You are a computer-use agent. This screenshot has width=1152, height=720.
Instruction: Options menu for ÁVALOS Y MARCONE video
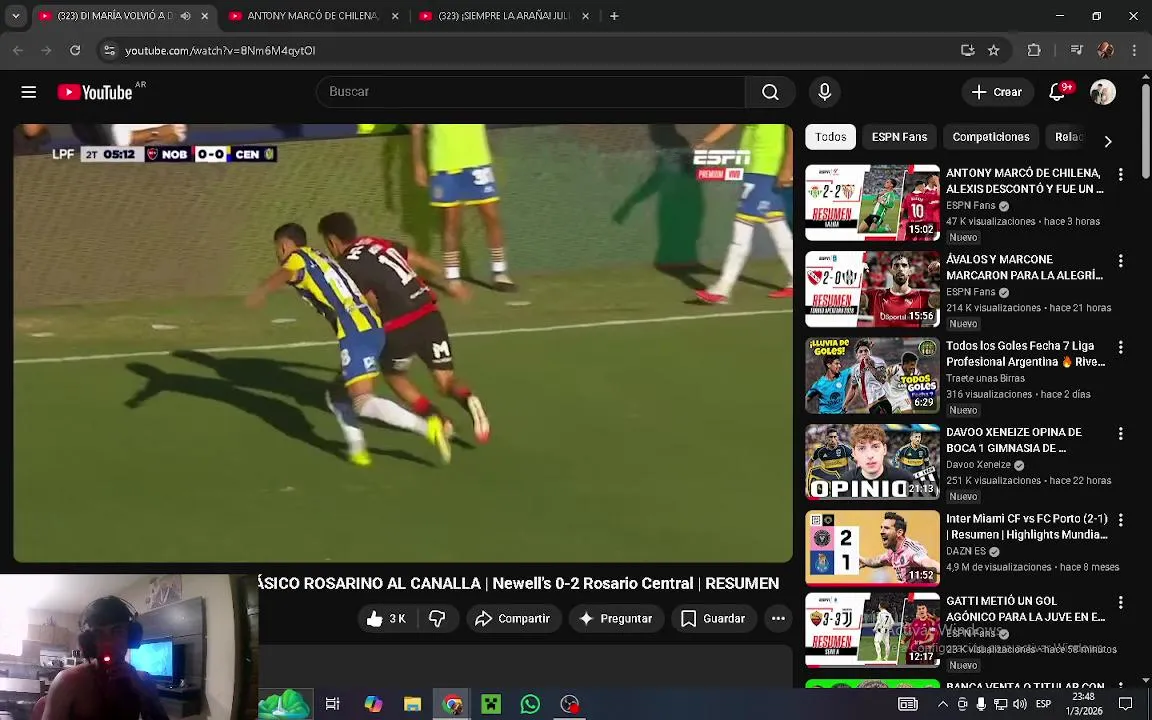tap(1120, 261)
